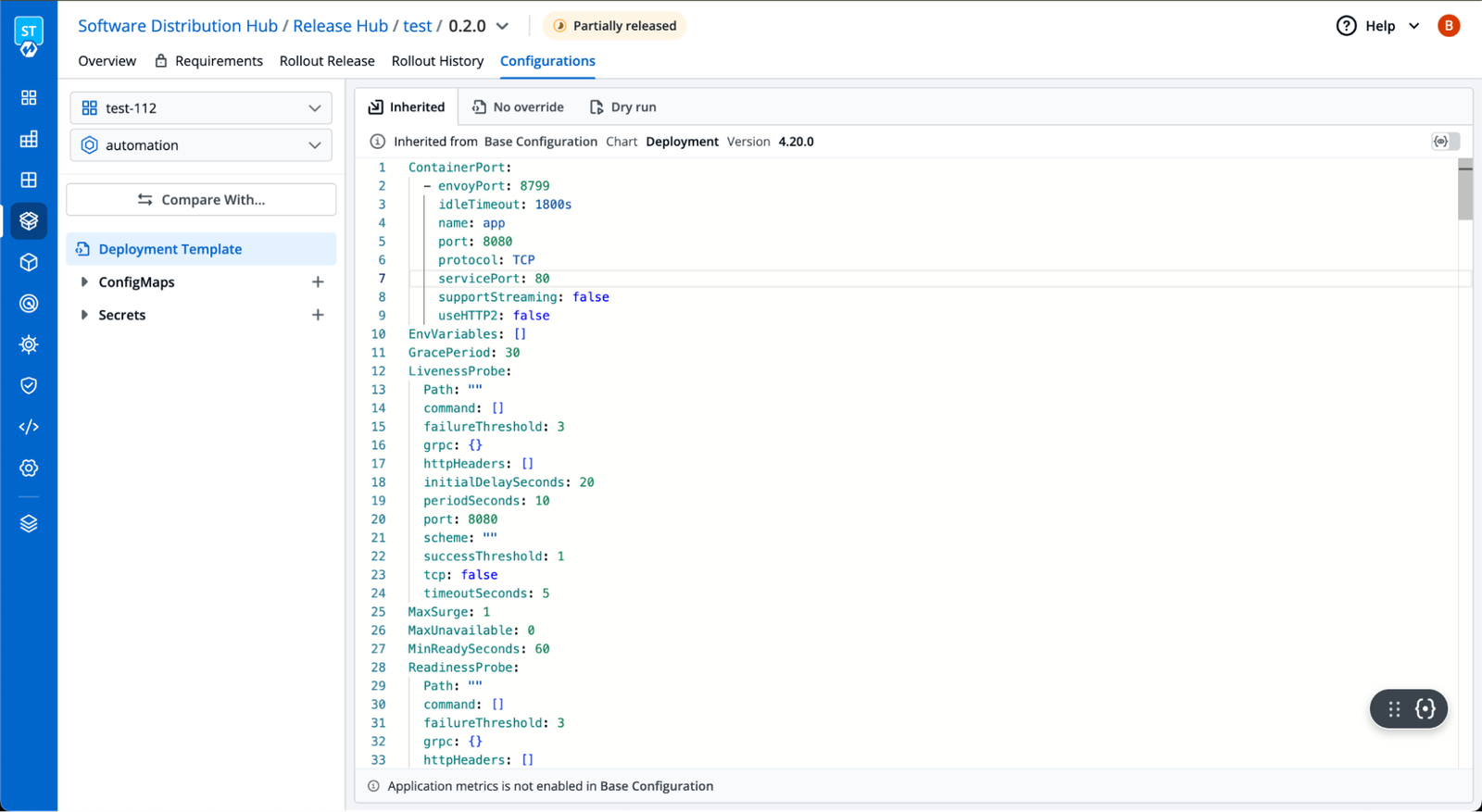The image size is (1482, 812).
Task: Open the highlighted Software Distribution Hub sidebar icon
Action: point(29,220)
